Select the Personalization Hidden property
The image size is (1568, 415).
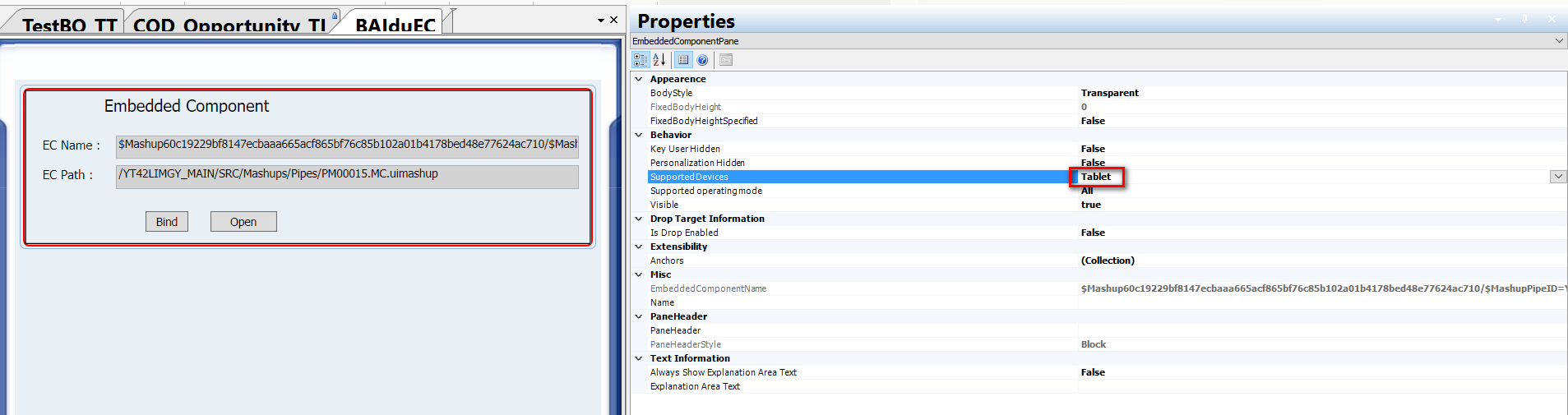(x=697, y=163)
